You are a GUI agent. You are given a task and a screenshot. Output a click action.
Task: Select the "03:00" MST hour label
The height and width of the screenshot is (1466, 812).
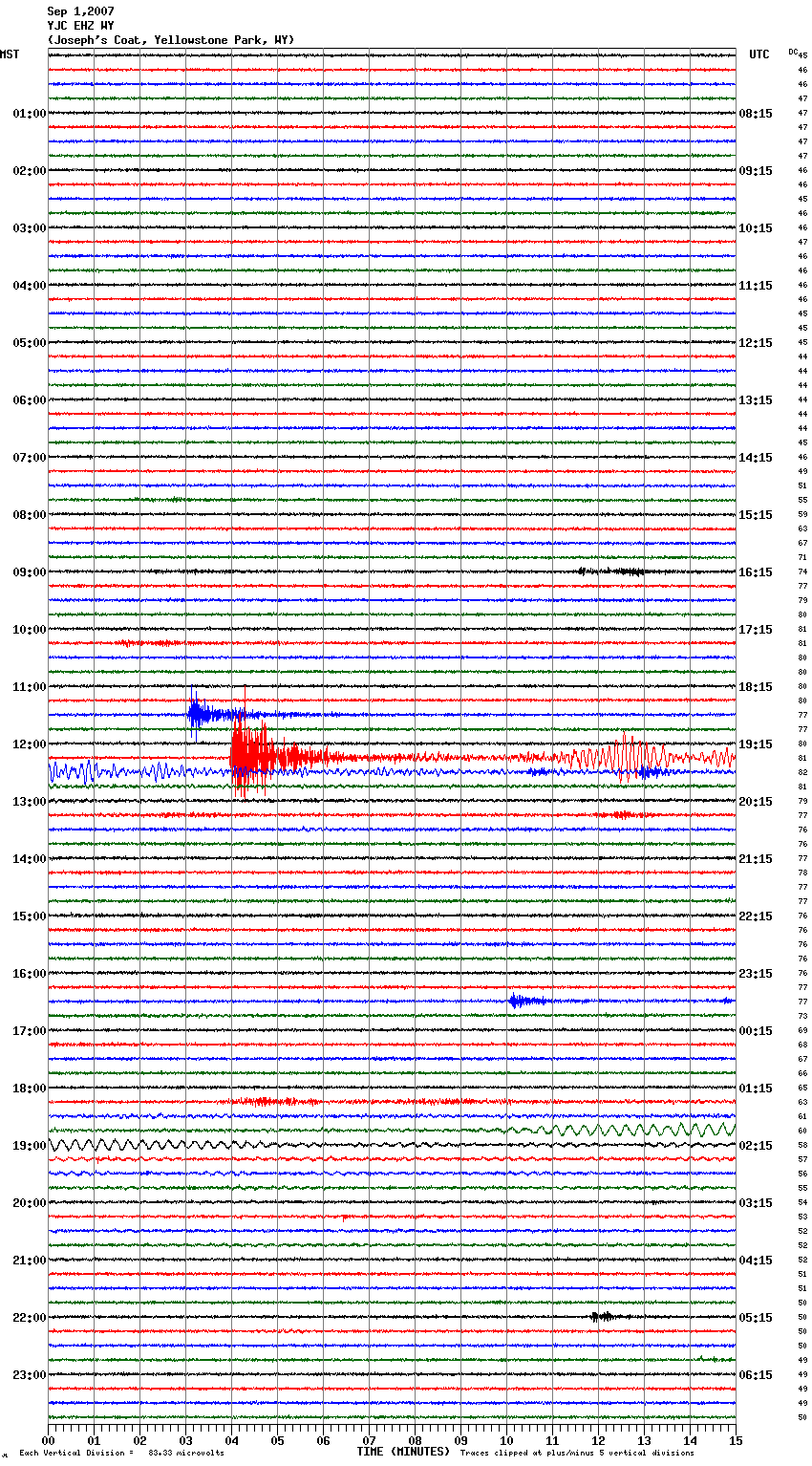tap(29, 228)
